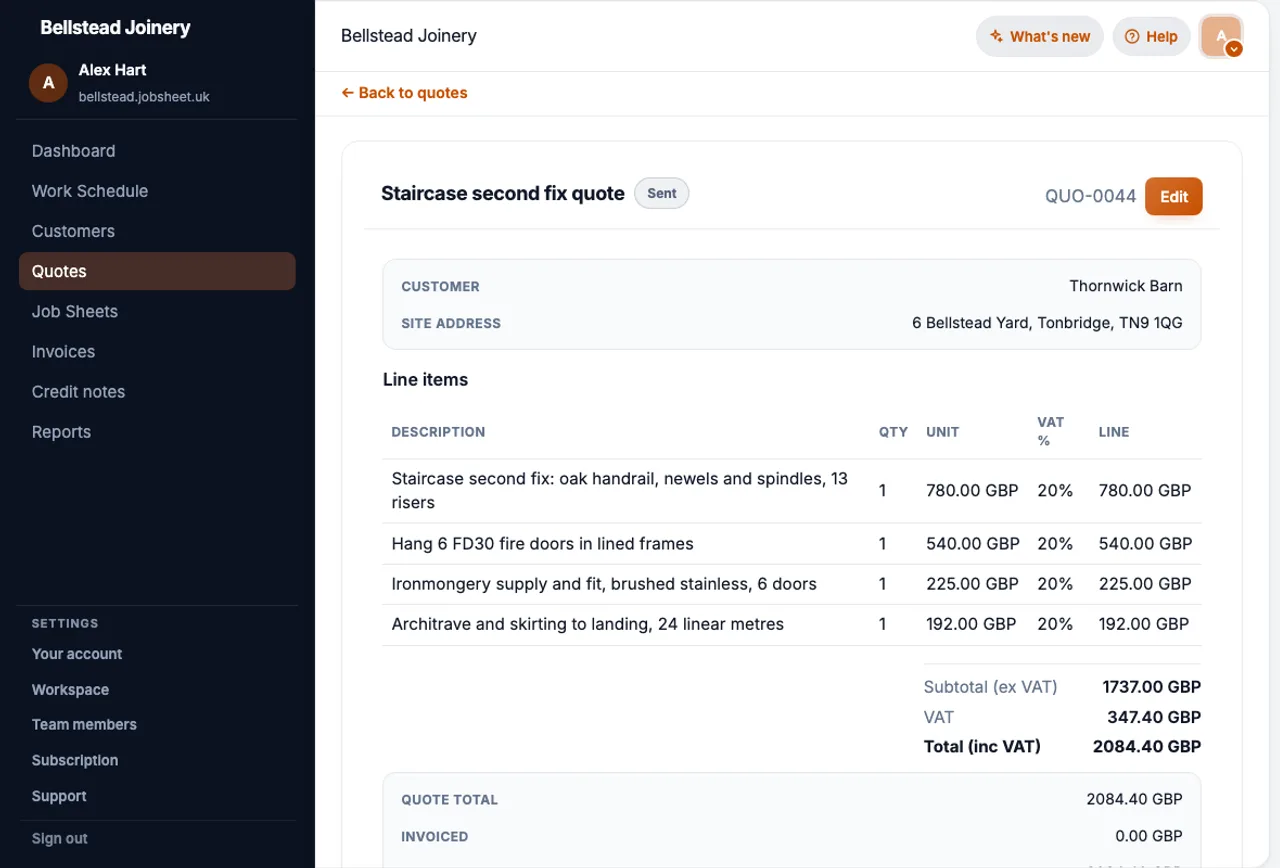Click the Ironmongery supply and fit description
The width and height of the screenshot is (1280, 868).
(604, 584)
